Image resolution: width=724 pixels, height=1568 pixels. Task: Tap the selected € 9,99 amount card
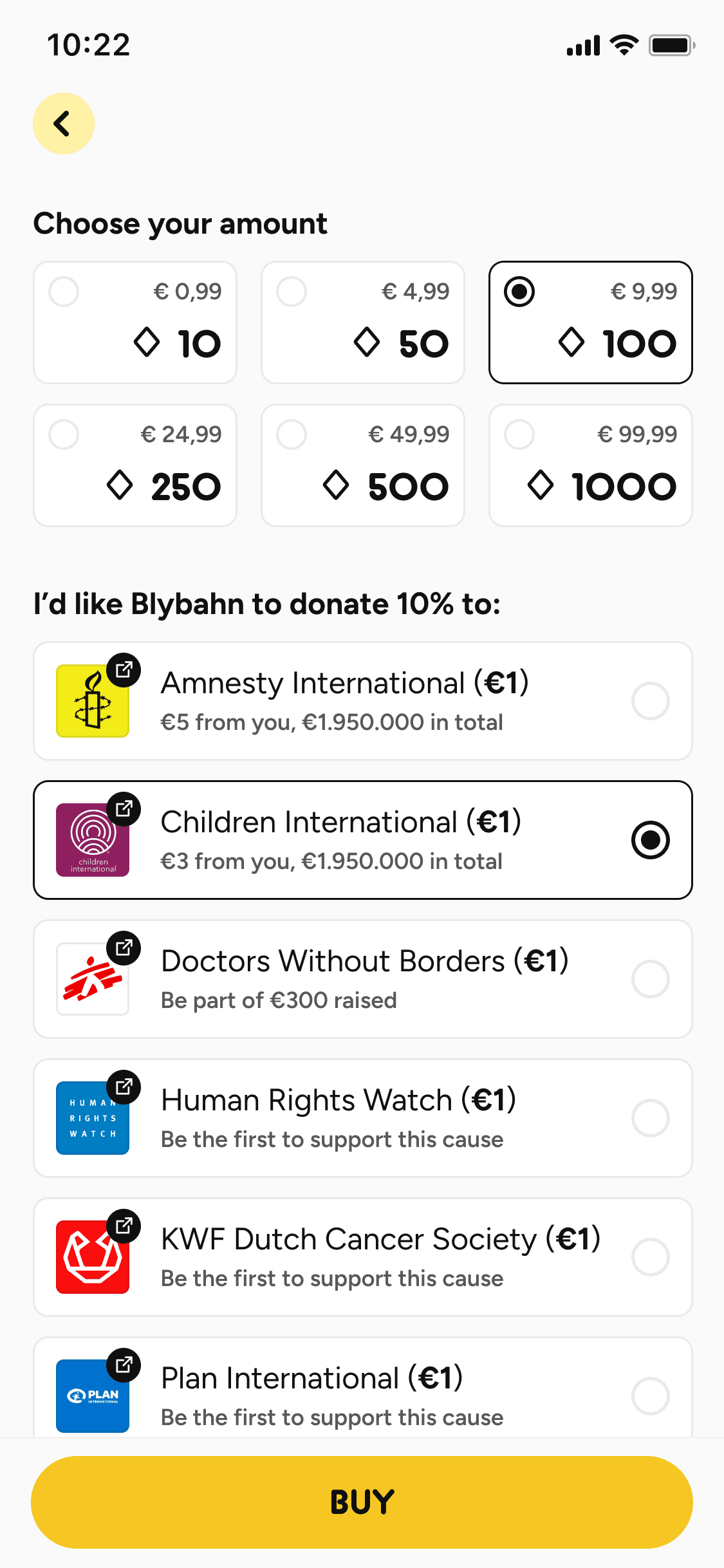point(590,322)
